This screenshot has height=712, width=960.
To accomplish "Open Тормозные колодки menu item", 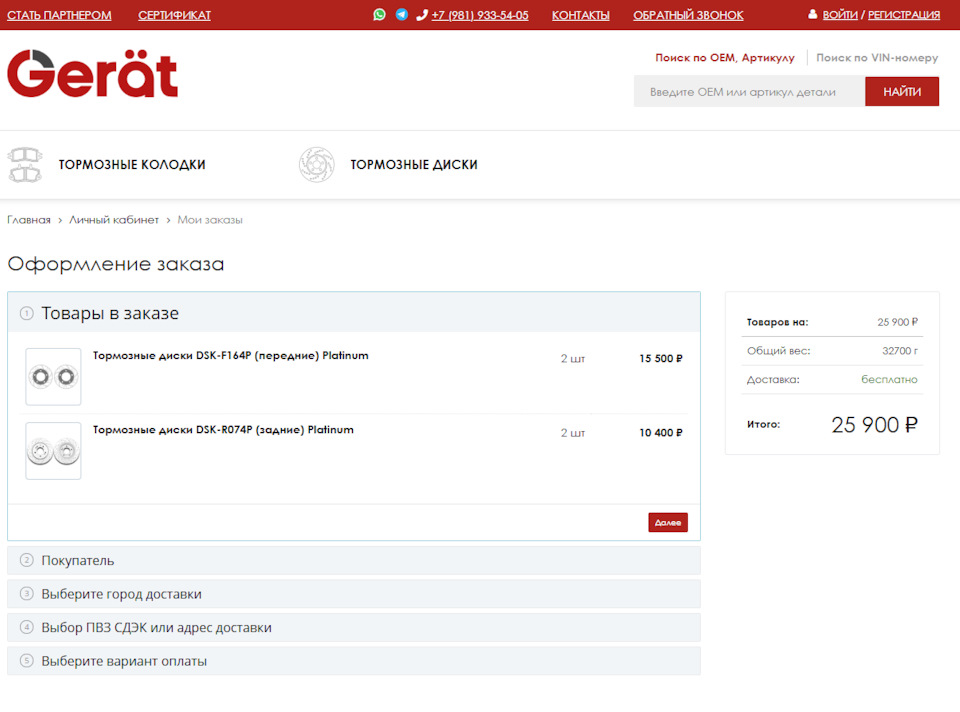I will point(132,165).
